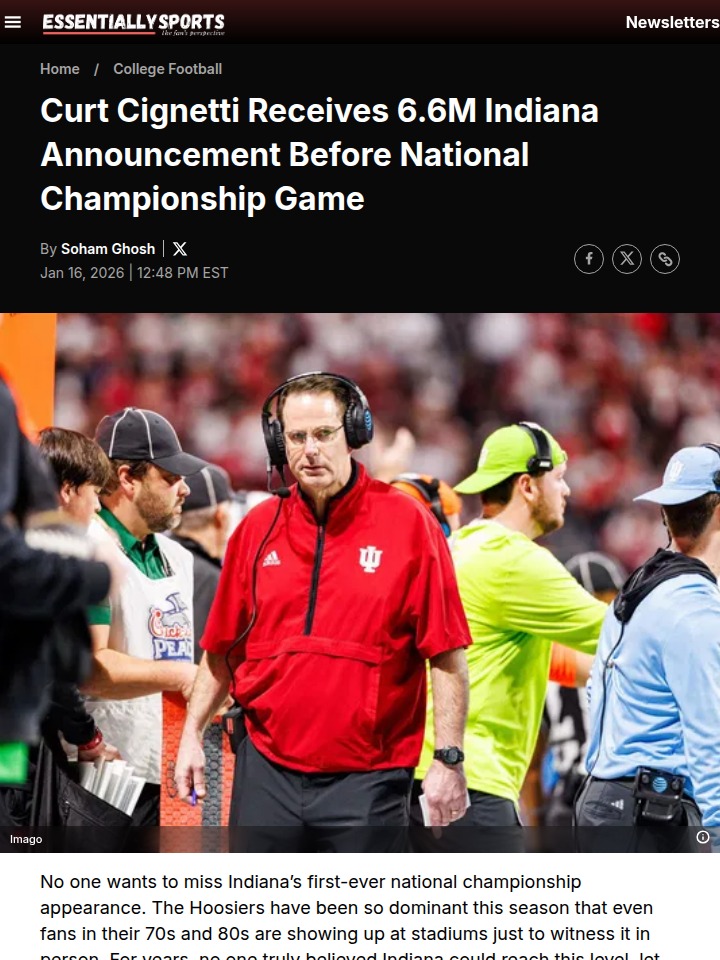This screenshot has height=960, width=720.
Task: Click the Imago photo credit
Action: (x=26, y=839)
